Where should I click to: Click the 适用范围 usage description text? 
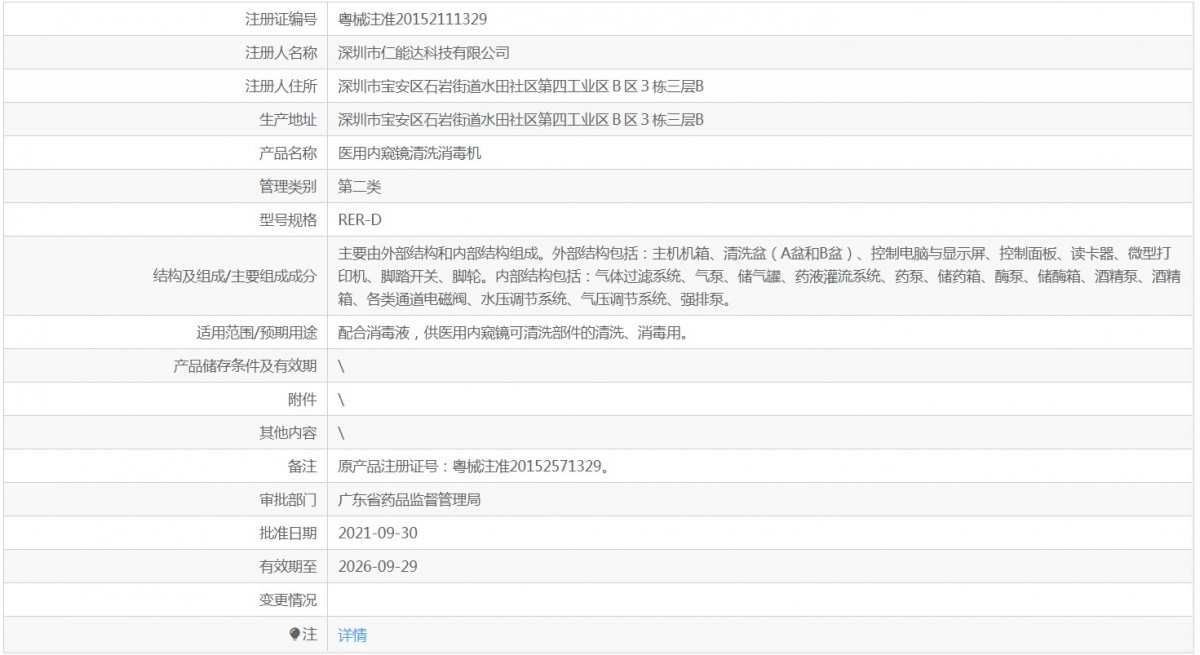coord(513,333)
